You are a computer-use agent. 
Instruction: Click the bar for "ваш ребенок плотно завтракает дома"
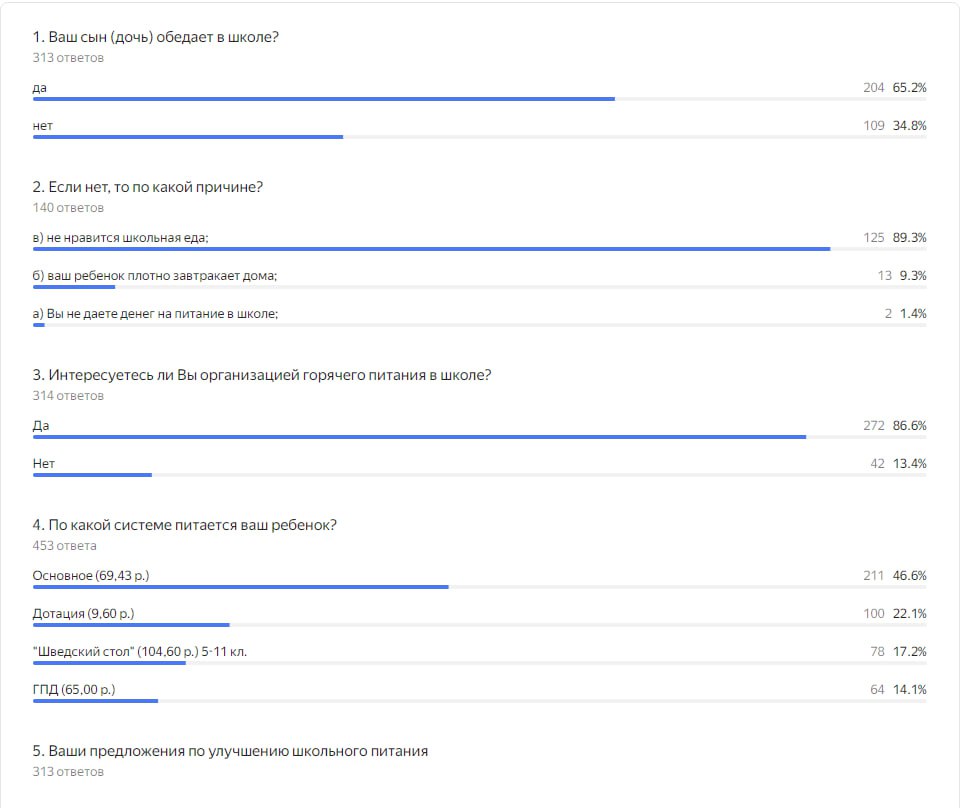(74, 287)
